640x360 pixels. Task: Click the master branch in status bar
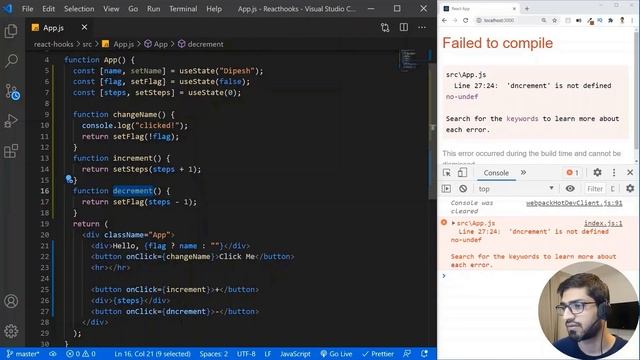[x=23, y=354]
